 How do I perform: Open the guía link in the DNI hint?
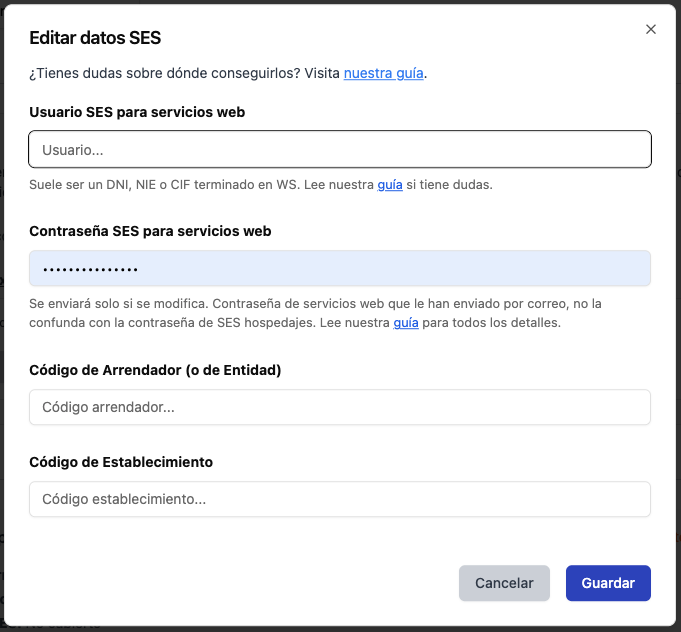coord(390,185)
